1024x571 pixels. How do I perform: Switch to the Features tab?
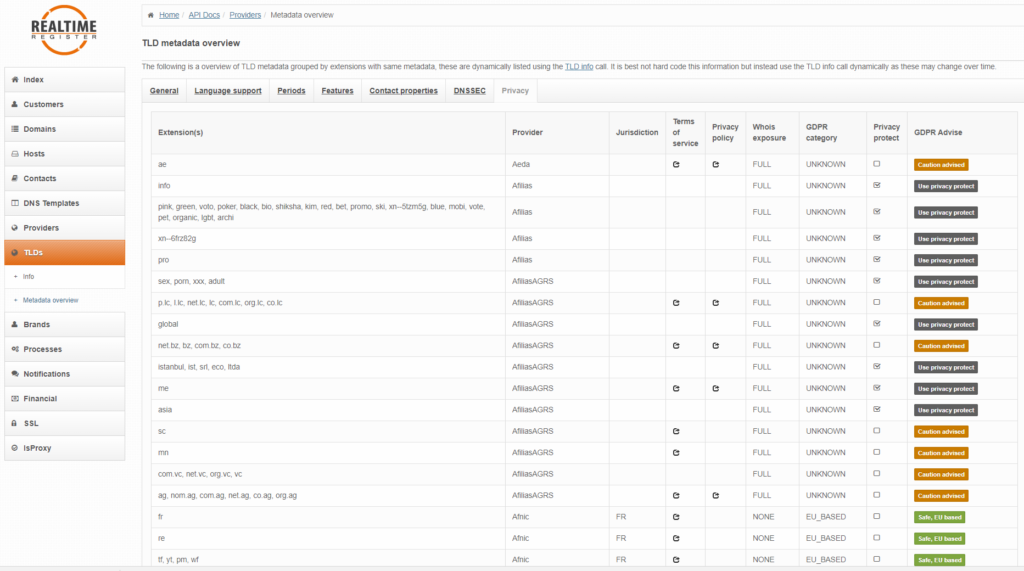(x=338, y=91)
